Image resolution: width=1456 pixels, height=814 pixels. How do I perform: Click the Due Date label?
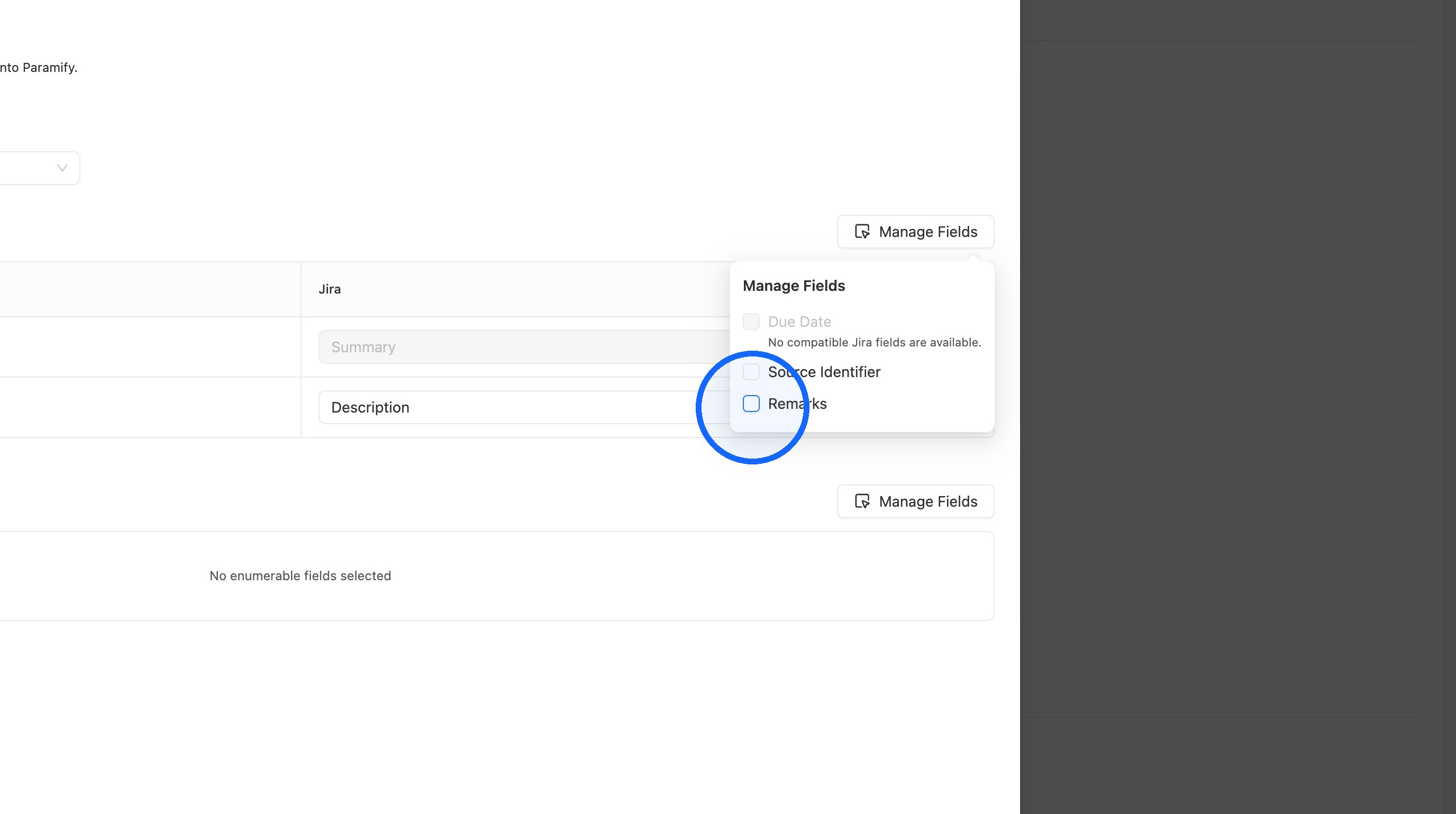pyautogui.click(x=799, y=322)
